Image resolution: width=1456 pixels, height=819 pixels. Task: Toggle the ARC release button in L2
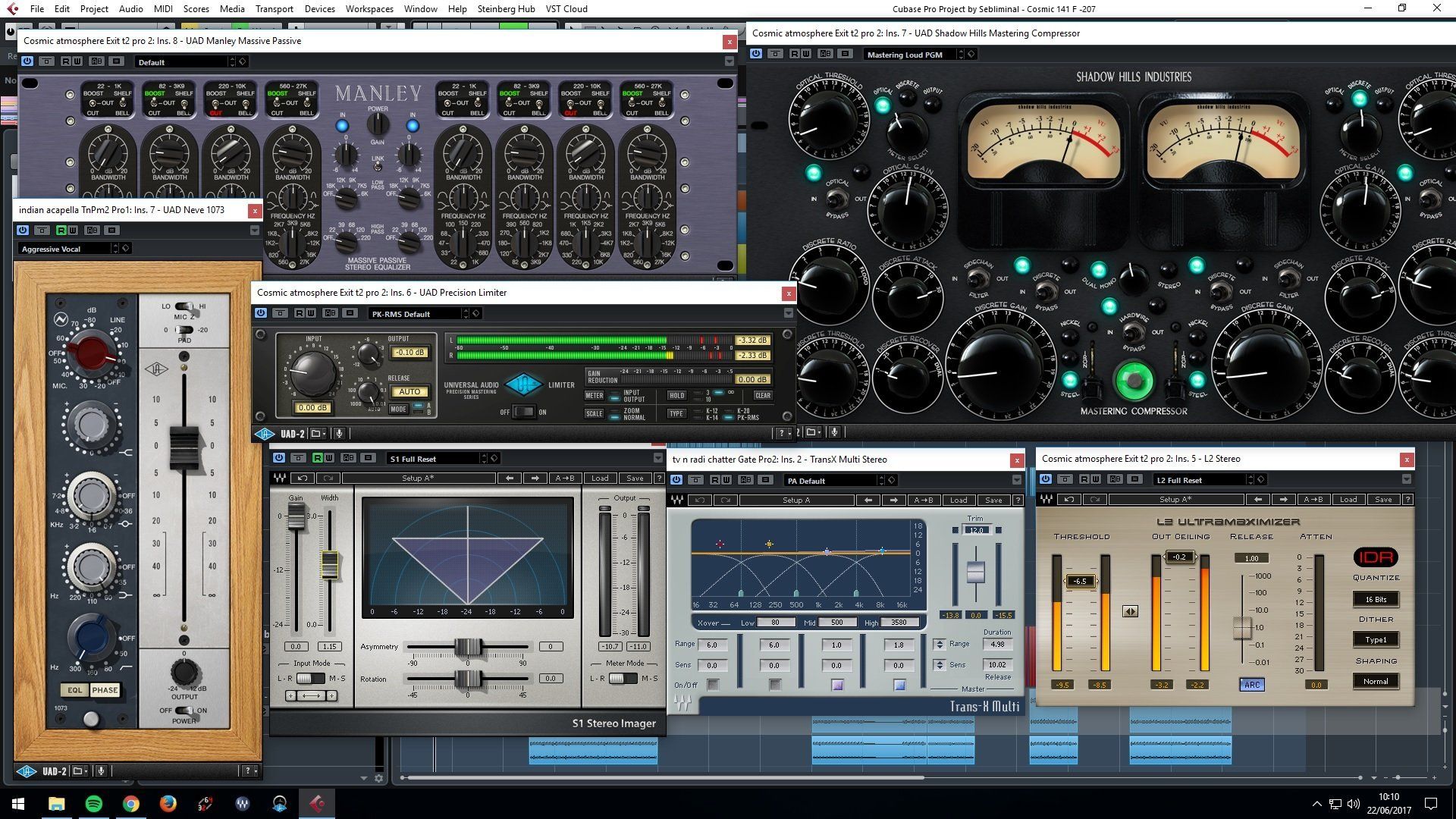pos(1252,684)
